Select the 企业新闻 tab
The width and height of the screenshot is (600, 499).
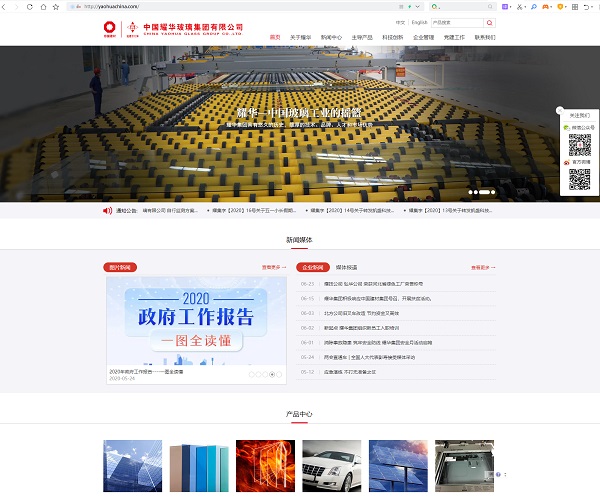click(x=313, y=268)
